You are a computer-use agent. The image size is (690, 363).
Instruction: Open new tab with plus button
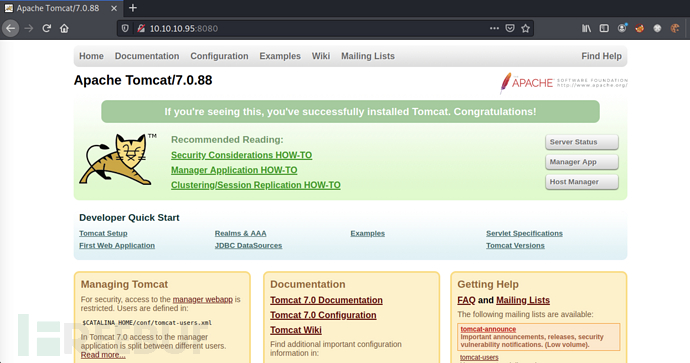[x=133, y=8]
